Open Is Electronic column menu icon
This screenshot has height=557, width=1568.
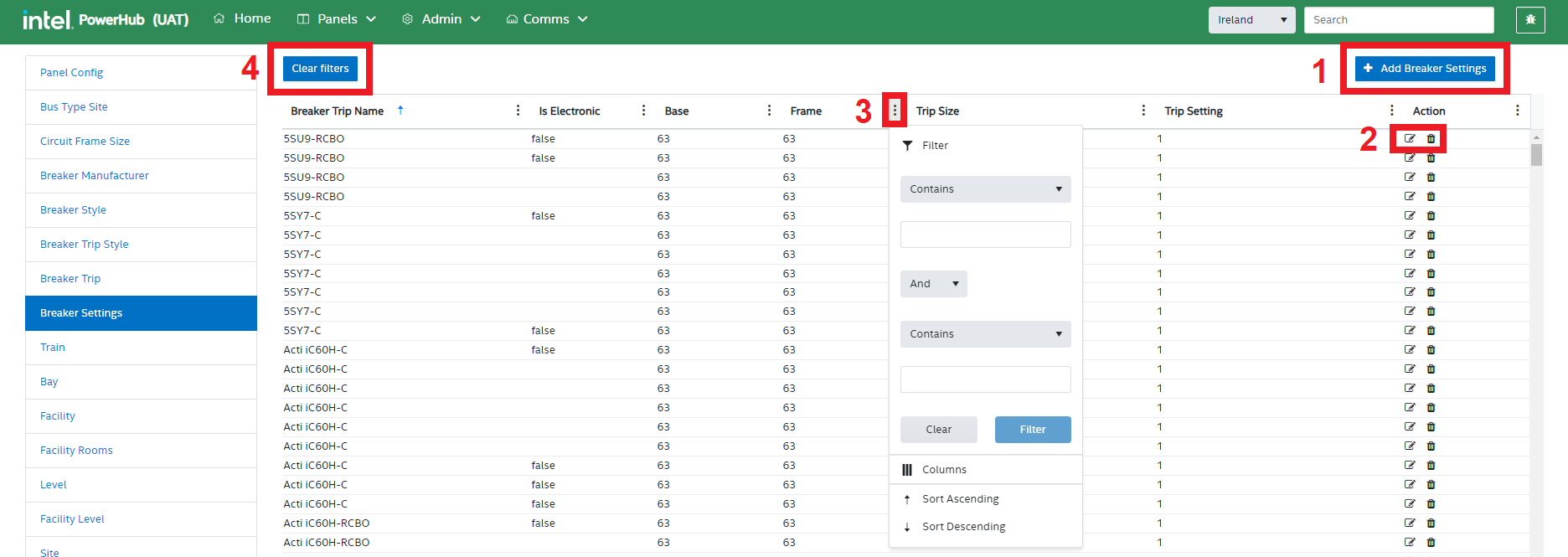pyautogui.click(x=643, y=111)
